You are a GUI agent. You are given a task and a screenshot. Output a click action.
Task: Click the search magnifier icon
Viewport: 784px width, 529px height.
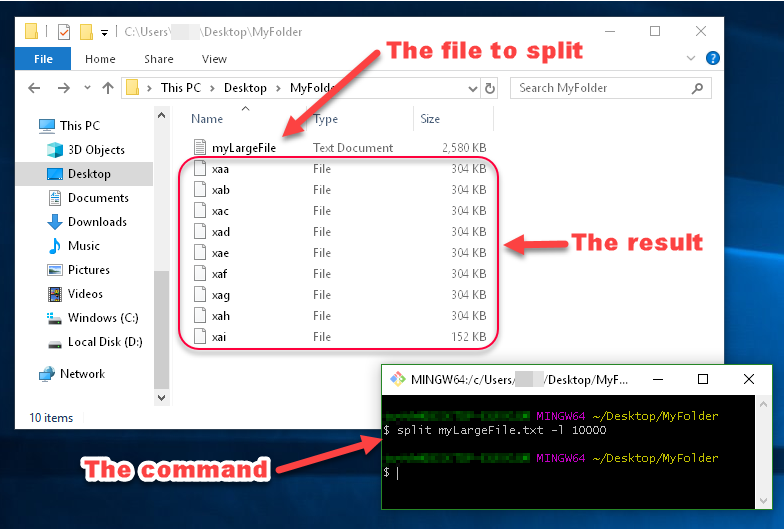coord(697,88)
